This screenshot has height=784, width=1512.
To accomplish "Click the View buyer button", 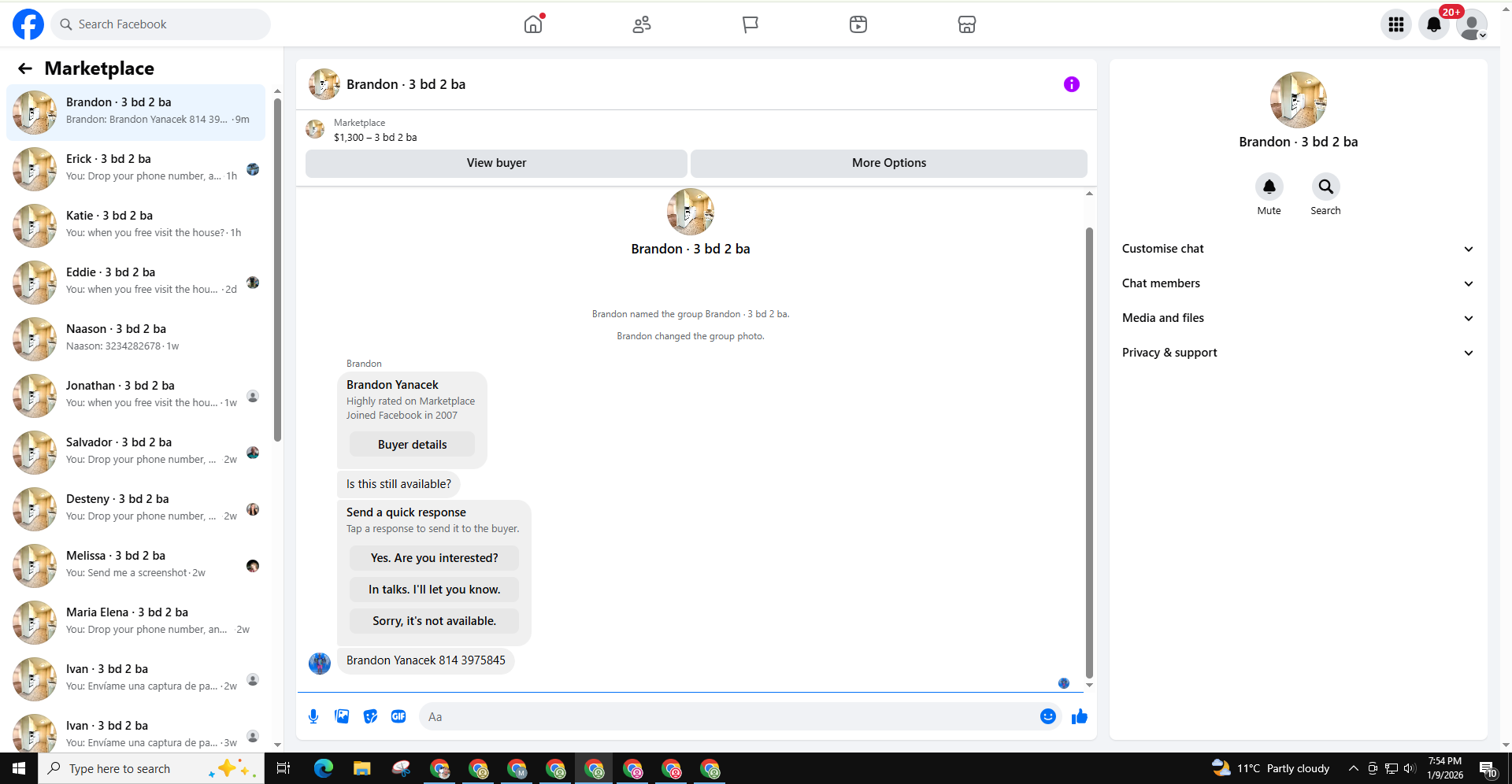I will pyautogui.click(x=496, y=163).
